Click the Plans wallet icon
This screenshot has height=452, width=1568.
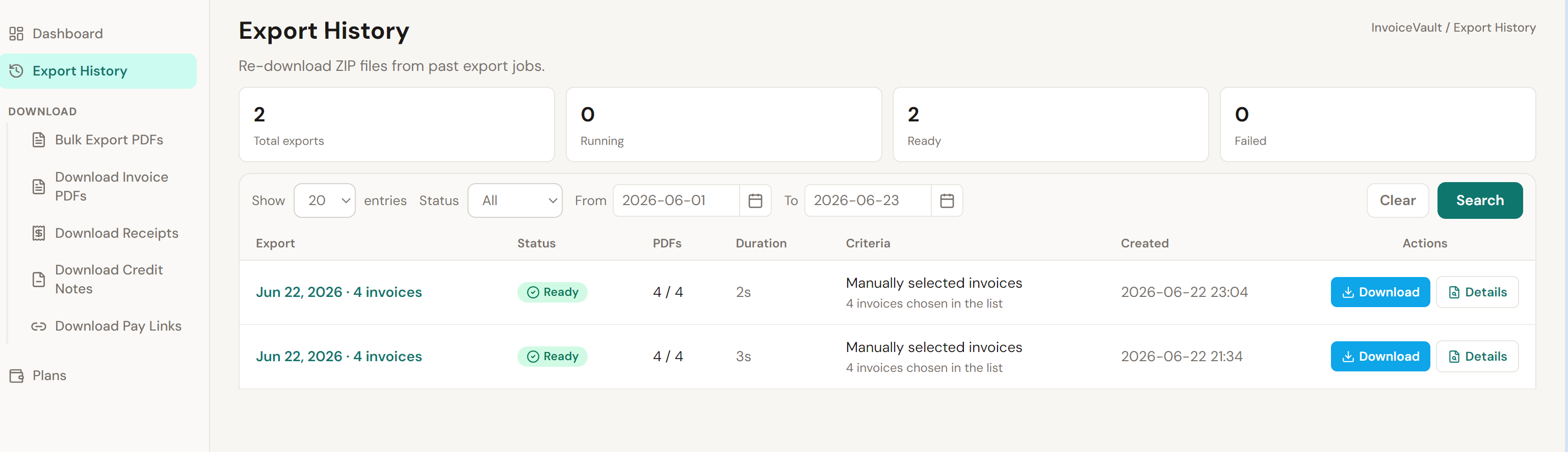(16, 375)
